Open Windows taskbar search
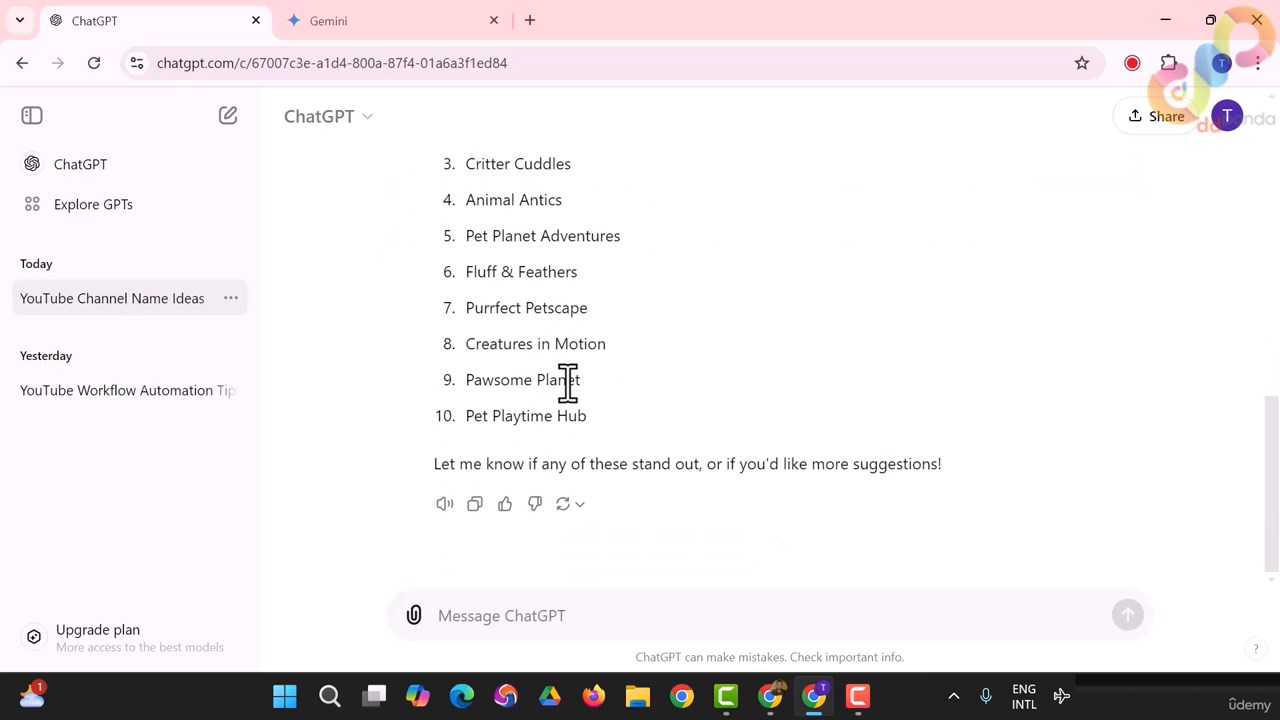The width and height of the screenshot is (1280, 720). click(329, 696)
